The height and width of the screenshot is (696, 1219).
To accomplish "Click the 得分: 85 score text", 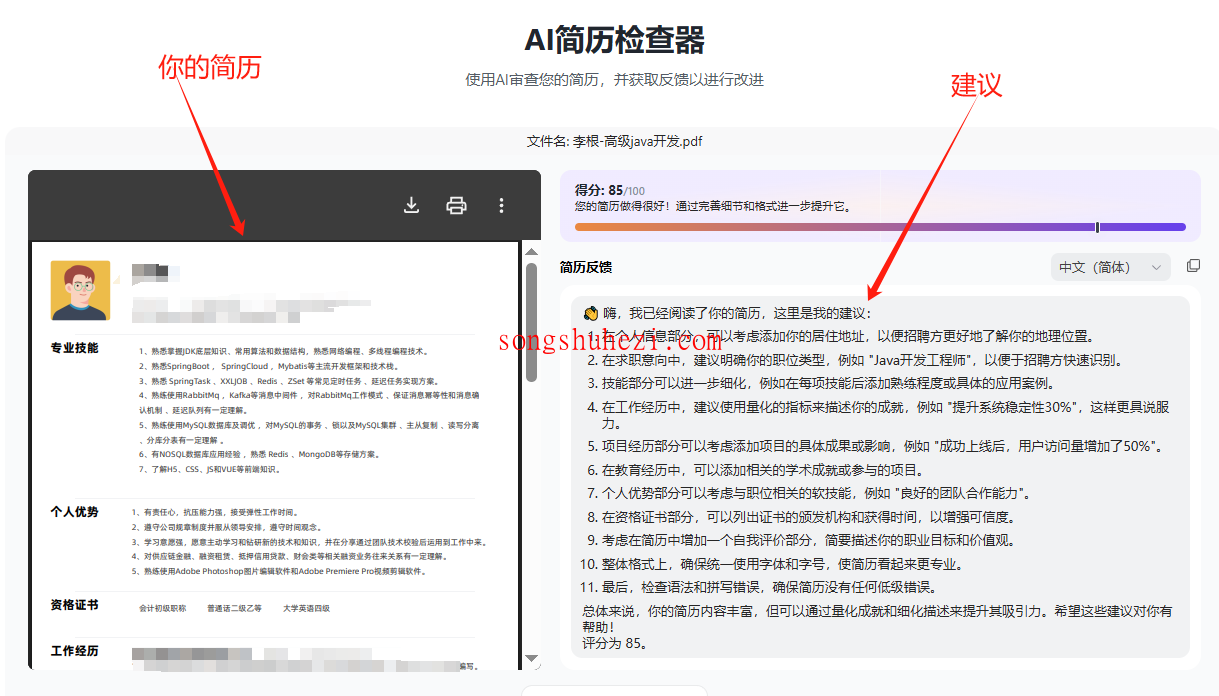I will (x=598, y=190).
